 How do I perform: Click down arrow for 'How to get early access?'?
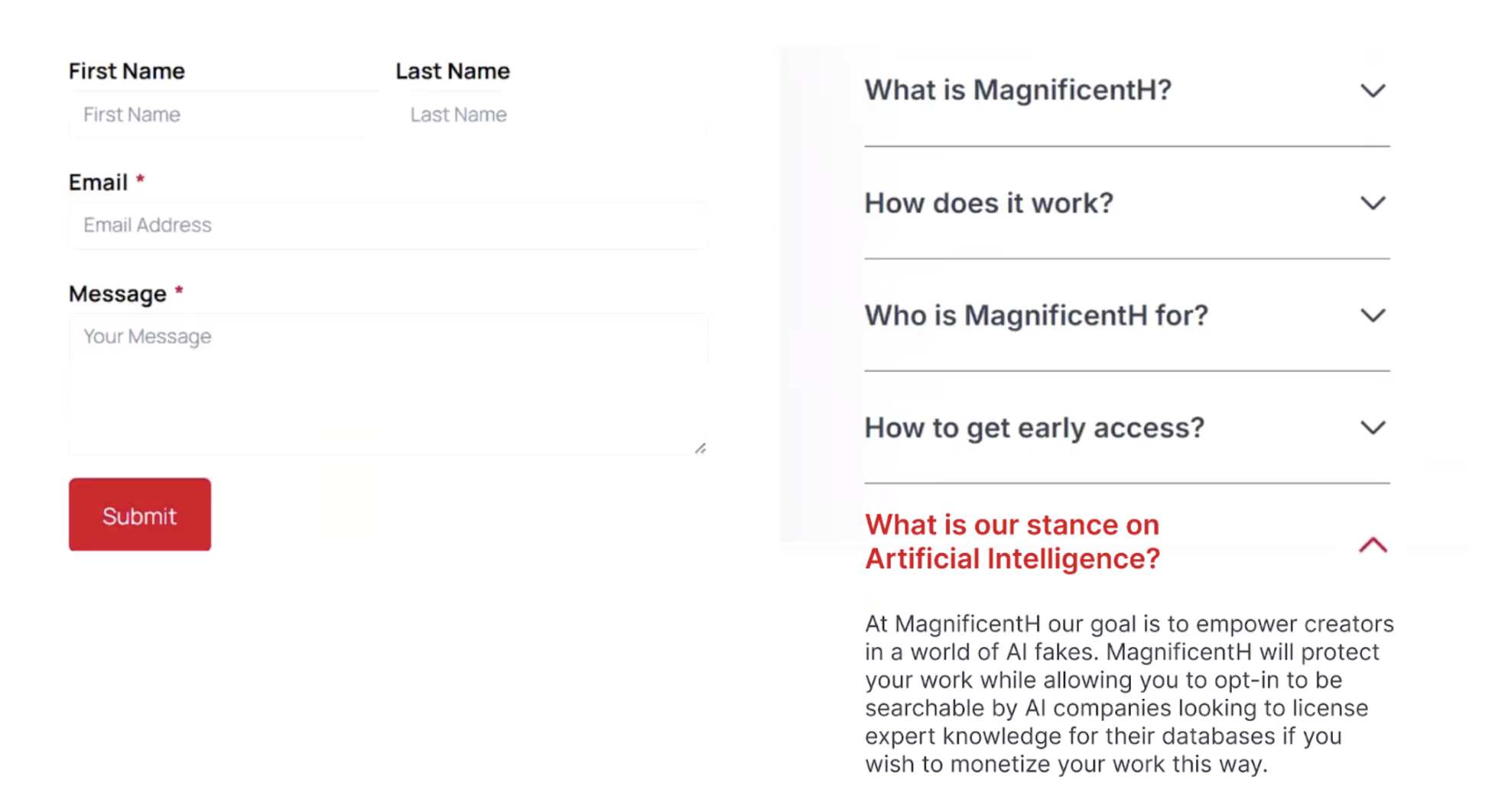coord(1373,428)
